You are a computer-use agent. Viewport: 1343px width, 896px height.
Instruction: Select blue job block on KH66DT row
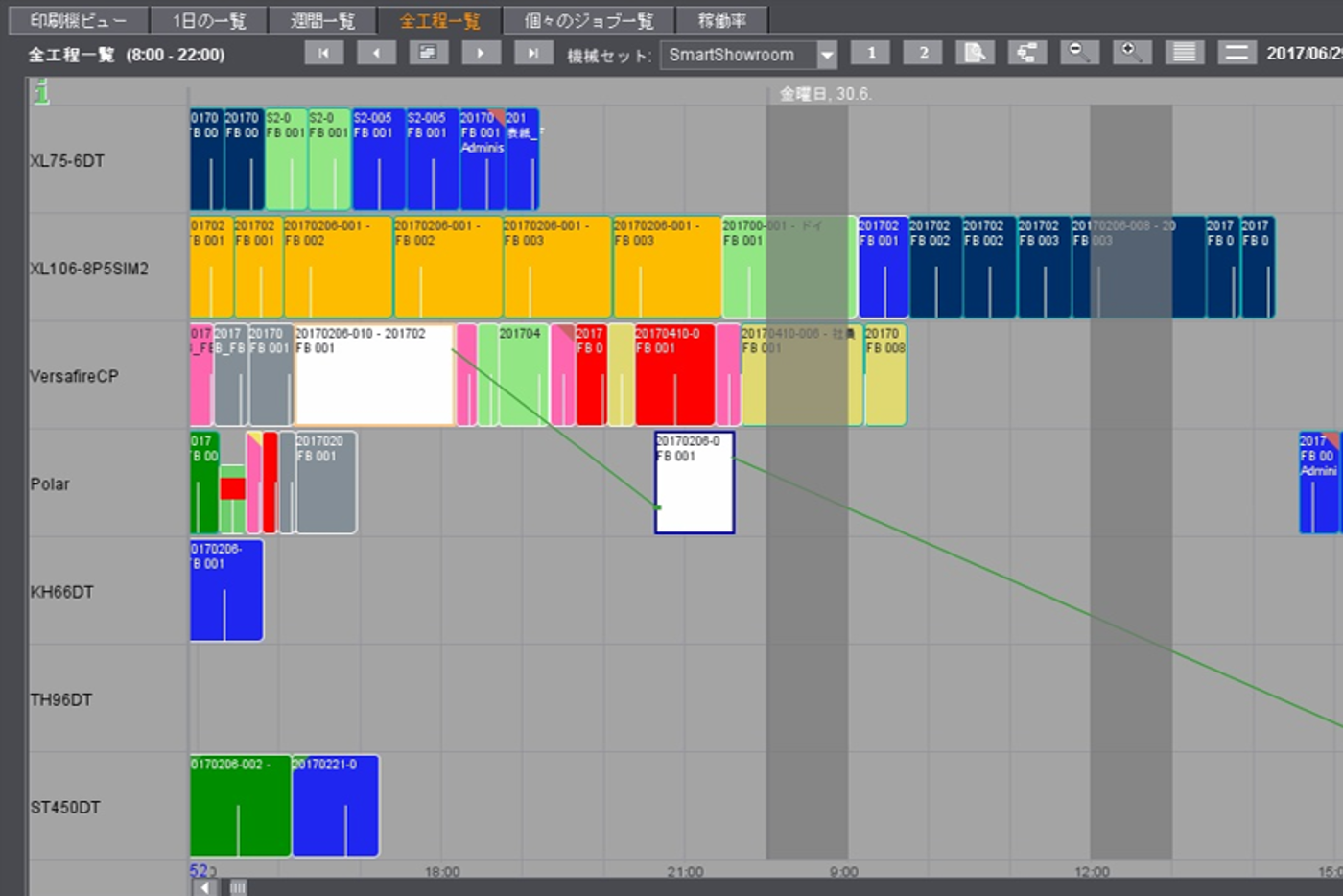click(226, 590)
